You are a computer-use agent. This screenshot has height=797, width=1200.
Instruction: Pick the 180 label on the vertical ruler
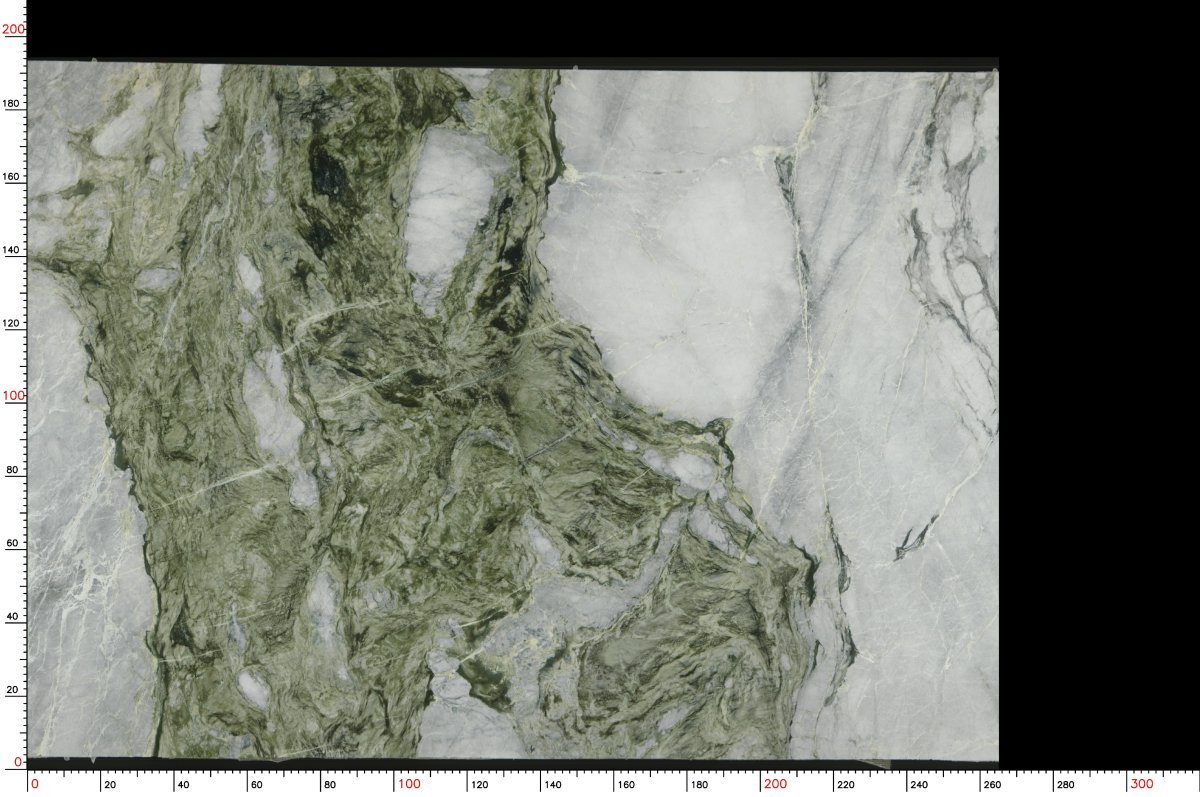tap(13, 103)
